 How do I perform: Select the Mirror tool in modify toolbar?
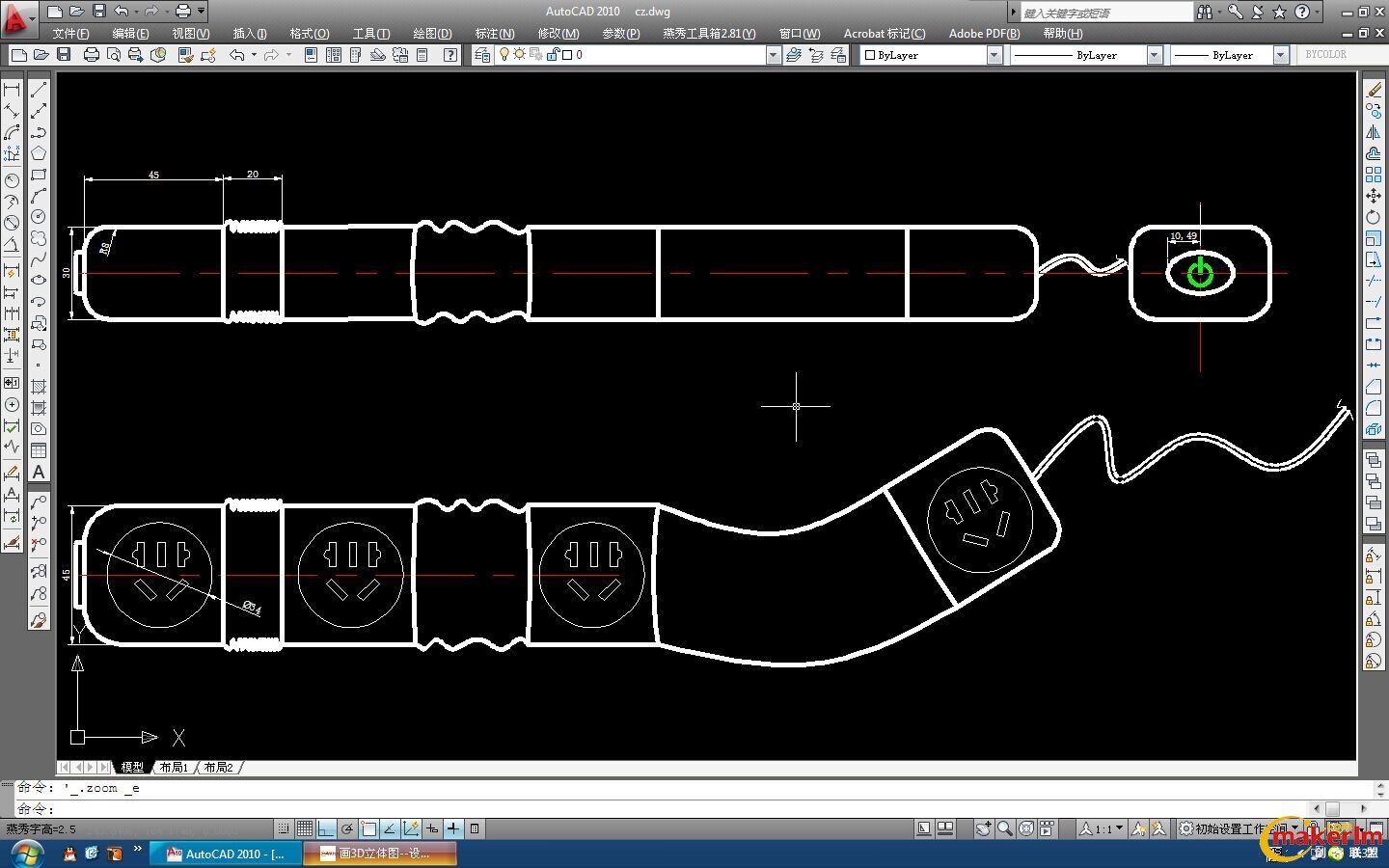1374,132
